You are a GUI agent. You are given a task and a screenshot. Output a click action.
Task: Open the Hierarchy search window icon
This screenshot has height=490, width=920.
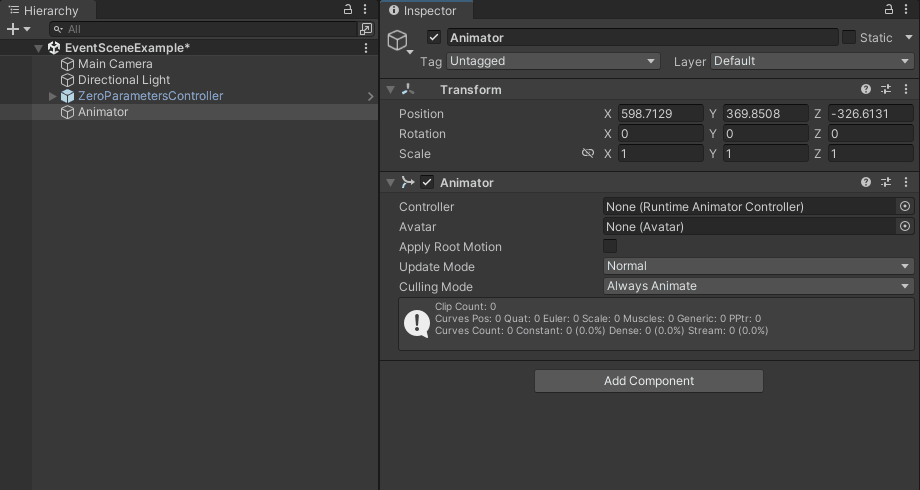coord(366,29)
